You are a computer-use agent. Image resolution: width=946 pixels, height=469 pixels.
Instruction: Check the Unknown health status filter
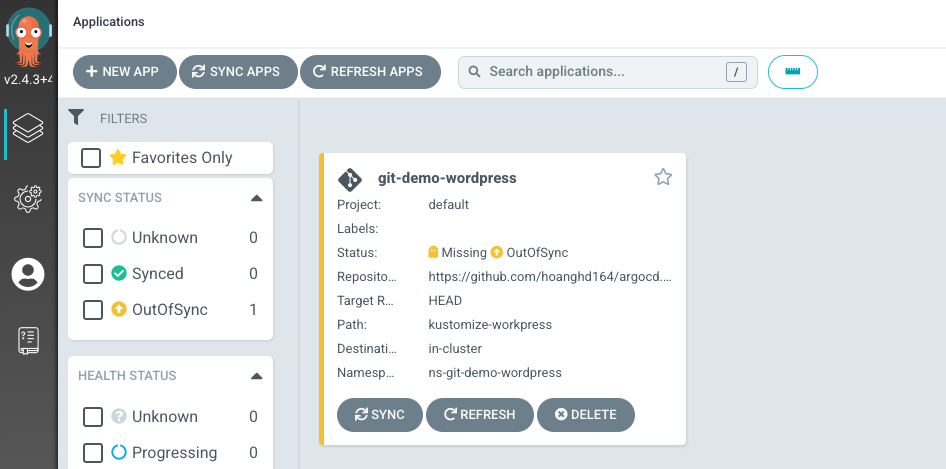tap(93, 416)
